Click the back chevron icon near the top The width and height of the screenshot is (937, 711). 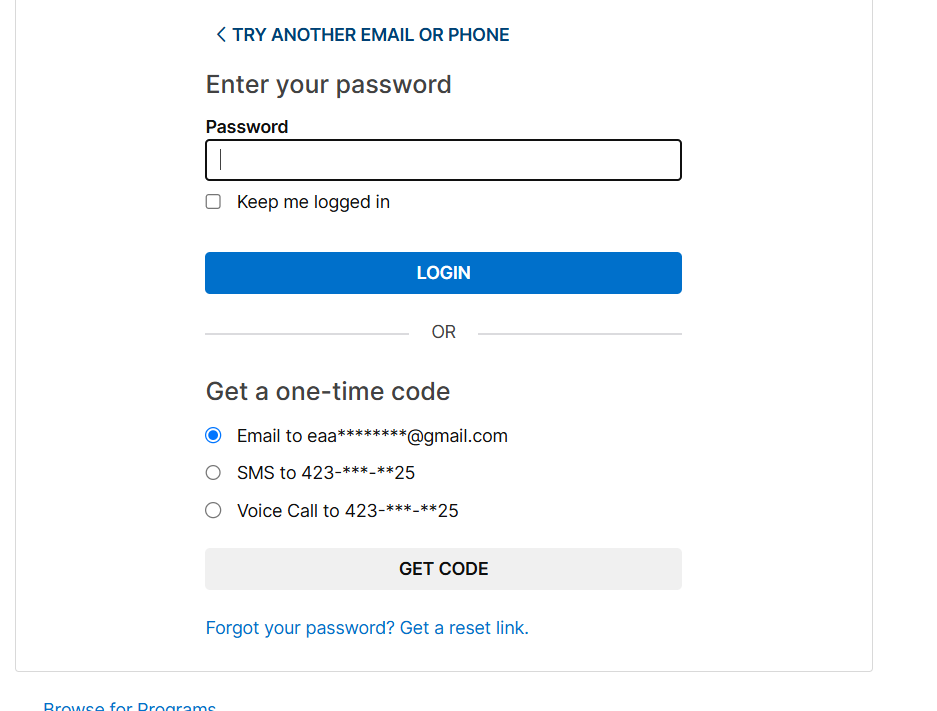pyautogui.click(x=221, y=35)
